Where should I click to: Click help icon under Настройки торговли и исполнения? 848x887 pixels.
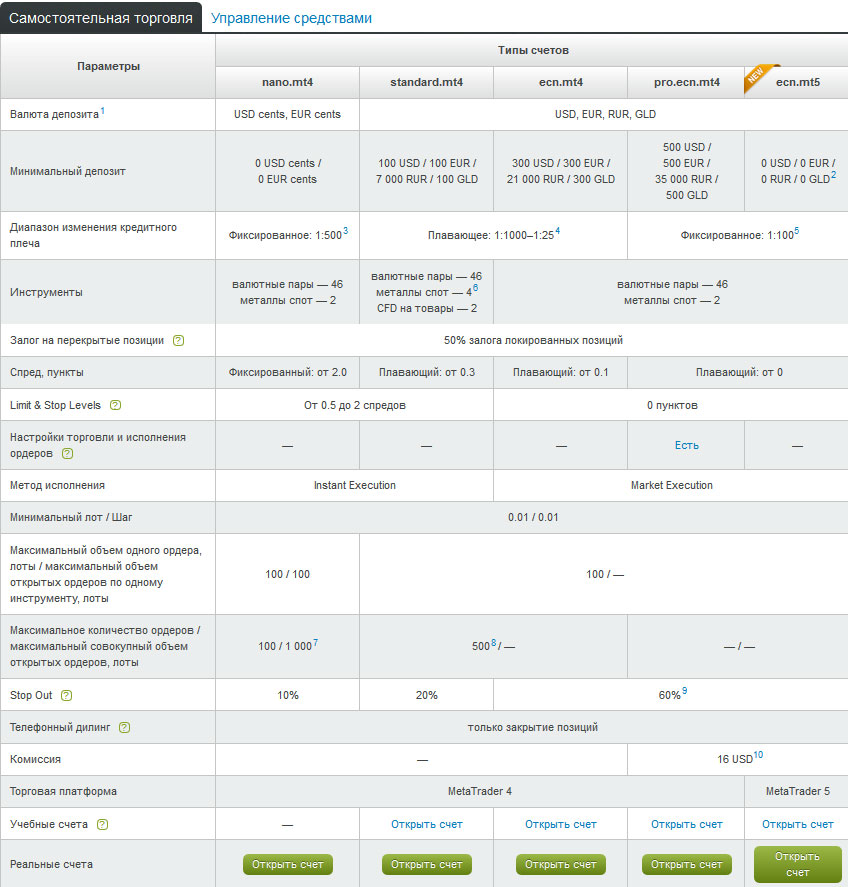tap(68, 453)
